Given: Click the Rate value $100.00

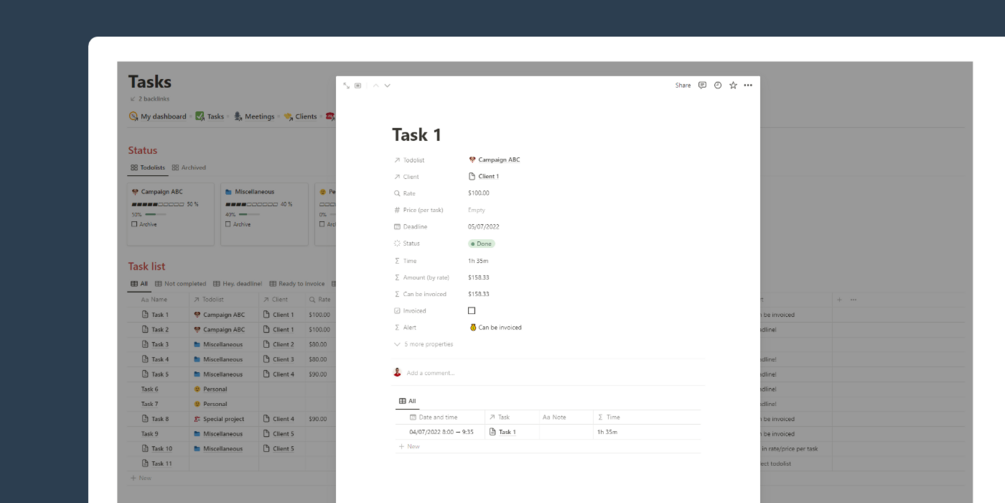Looking at the screenshot, I should [x=479, y=193].
